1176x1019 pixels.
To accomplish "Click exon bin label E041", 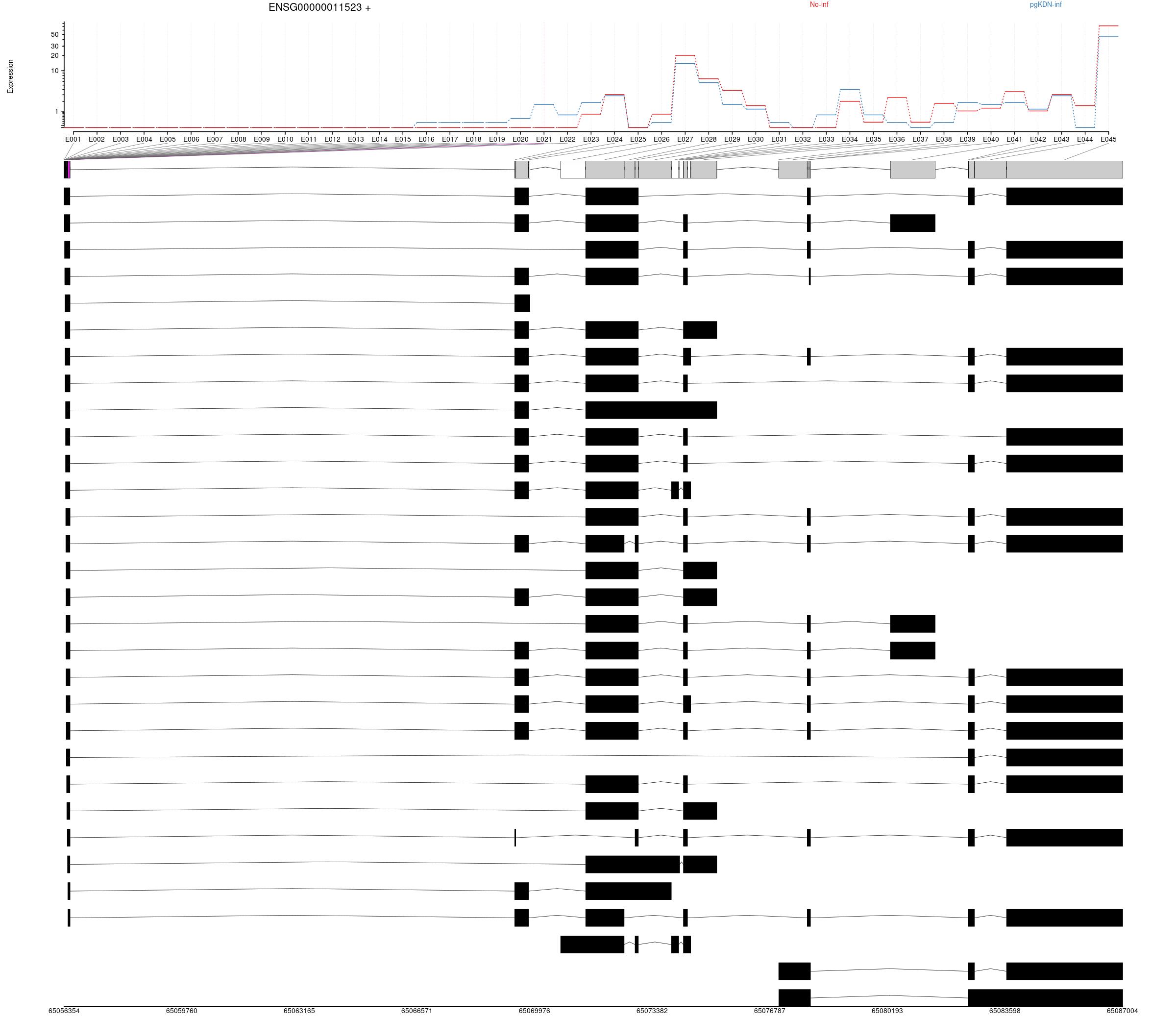I will tap(1015, 139).
